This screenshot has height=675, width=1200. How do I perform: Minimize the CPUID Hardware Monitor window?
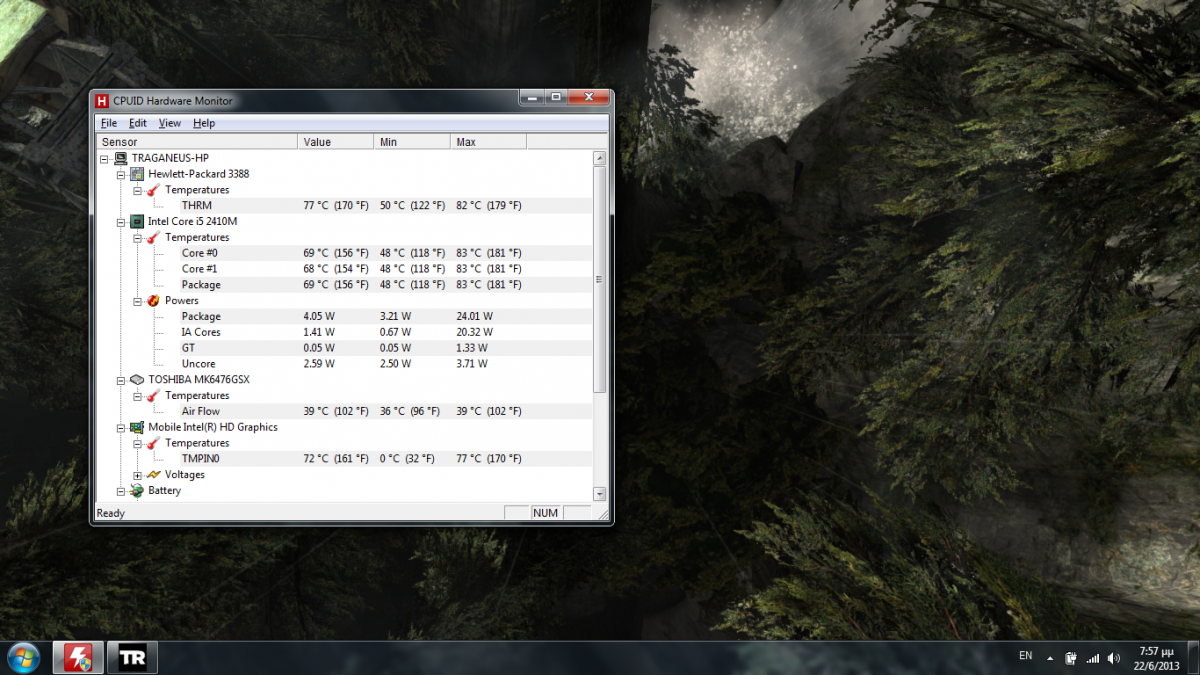[531, 97]
